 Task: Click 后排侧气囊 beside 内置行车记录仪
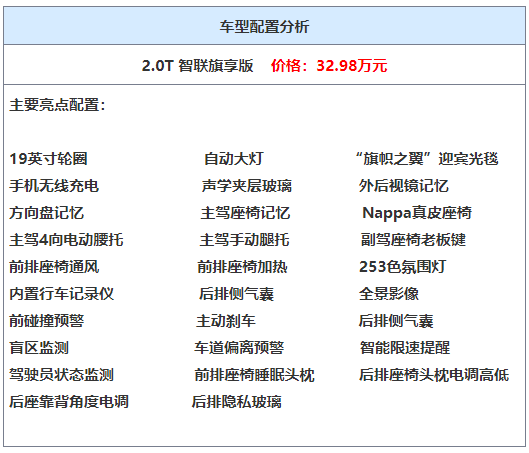[236, 294]
